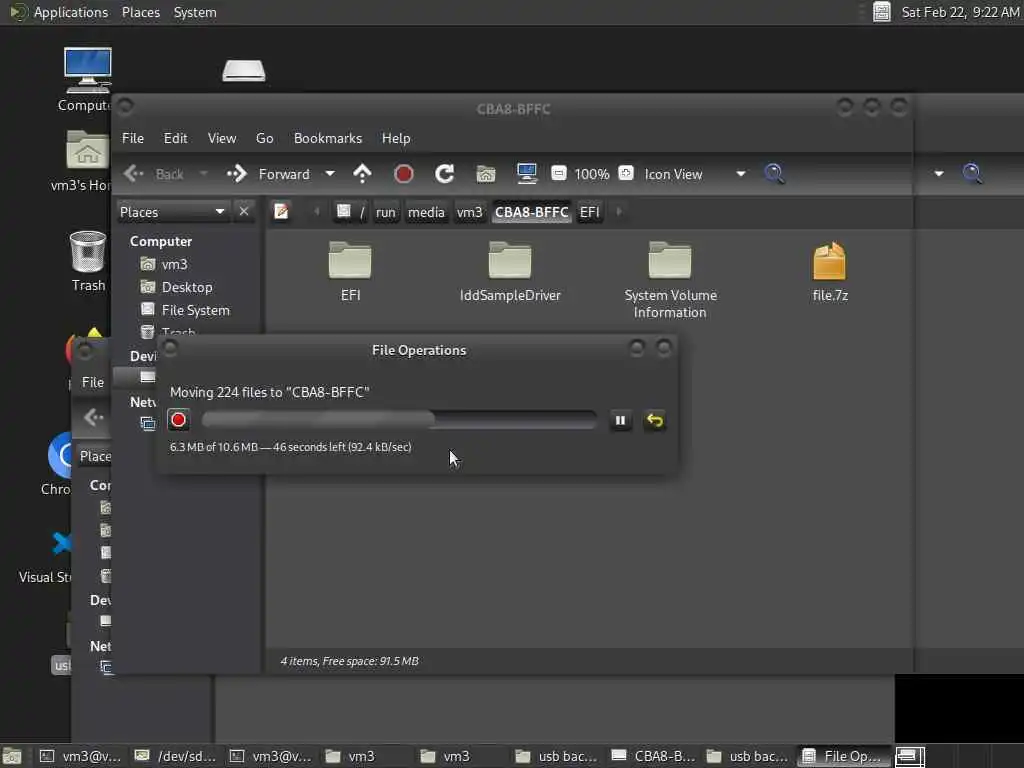The width and height of the screenshot is (1024, 768).
Task: Click the run path segment
Action: [x=386, y=212]
